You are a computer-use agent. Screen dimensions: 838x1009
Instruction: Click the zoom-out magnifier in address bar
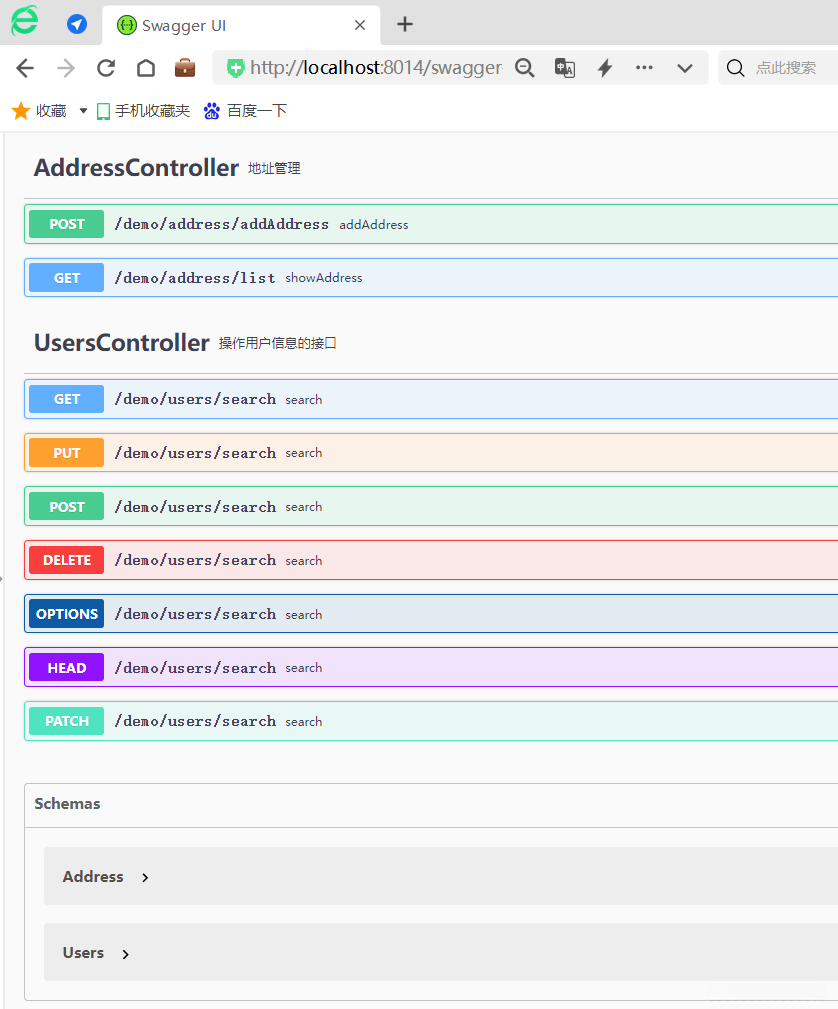[x=525, y=68]
